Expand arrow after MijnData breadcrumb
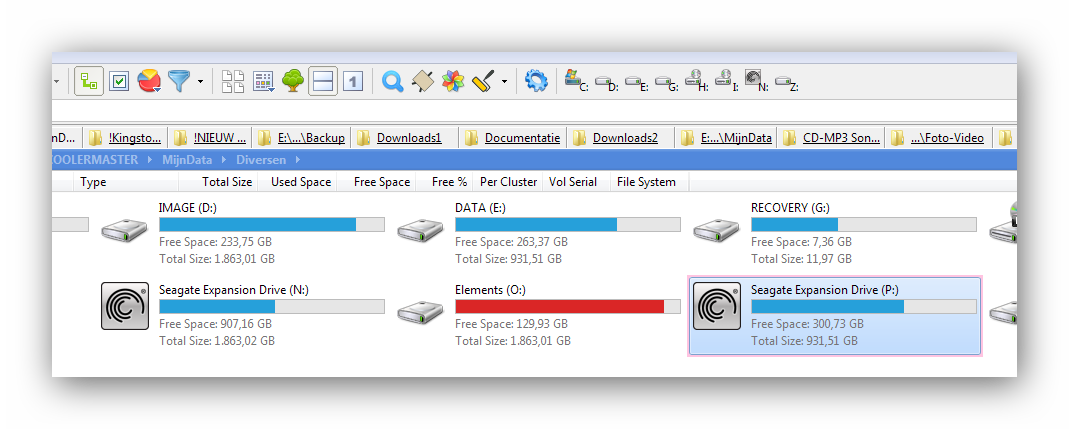 coord(224,160)
